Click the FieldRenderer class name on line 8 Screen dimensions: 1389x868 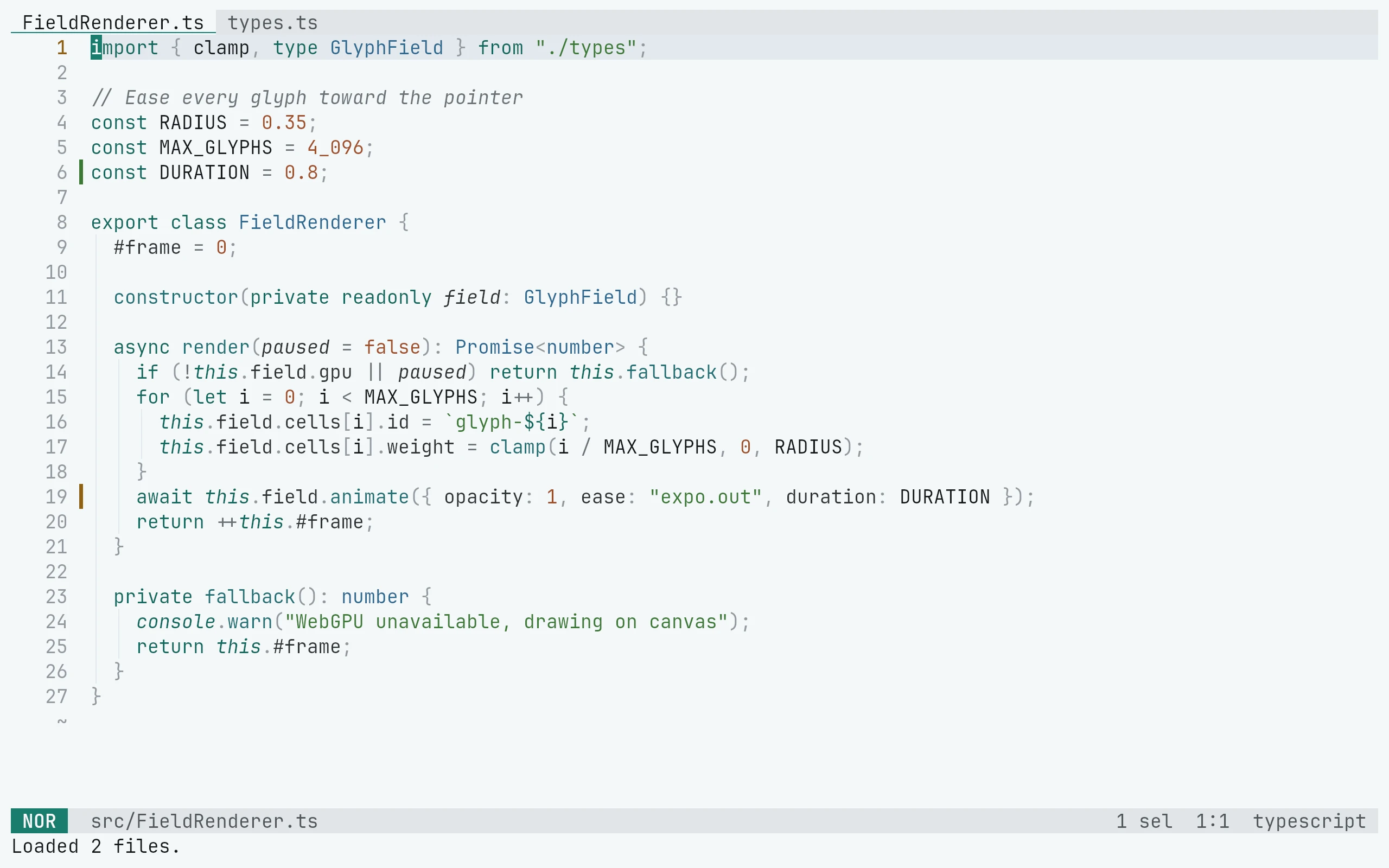[x=312, y=222]
